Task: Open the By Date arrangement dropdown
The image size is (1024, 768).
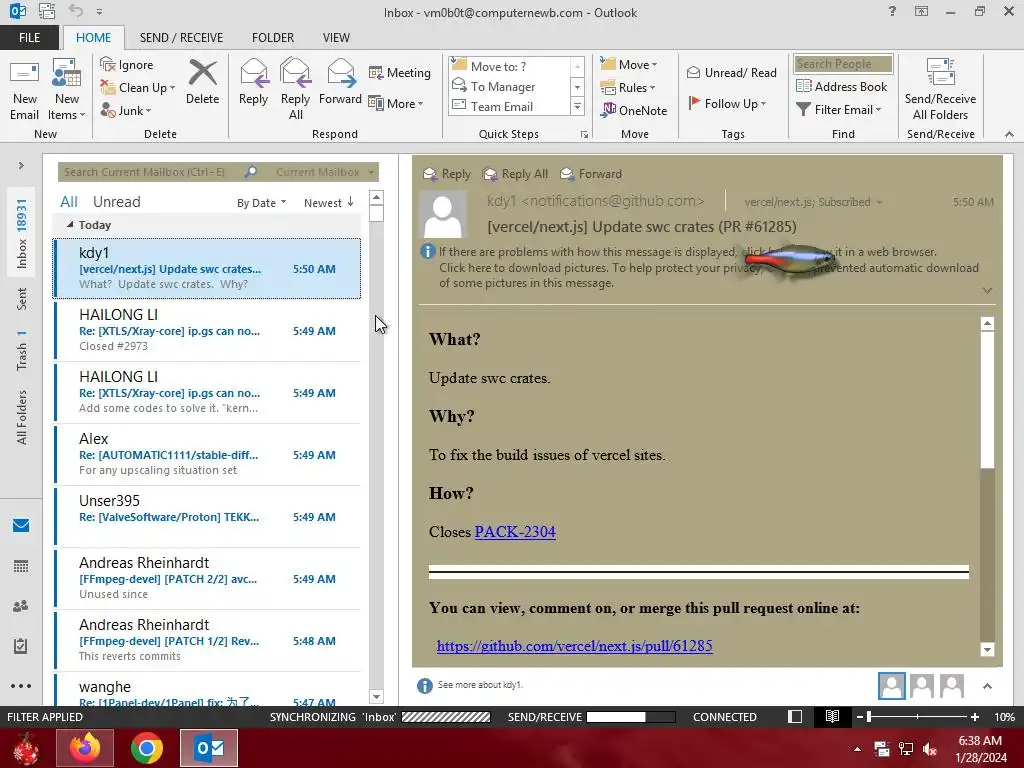Action: coord(261,203)
